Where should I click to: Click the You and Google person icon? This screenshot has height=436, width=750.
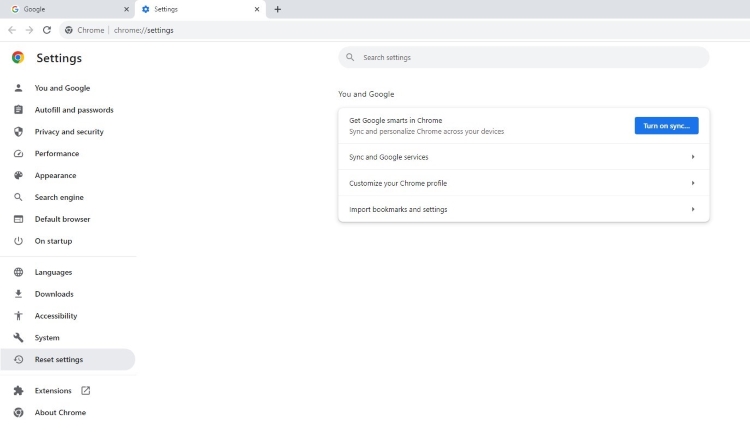click(x=18, y=88)
